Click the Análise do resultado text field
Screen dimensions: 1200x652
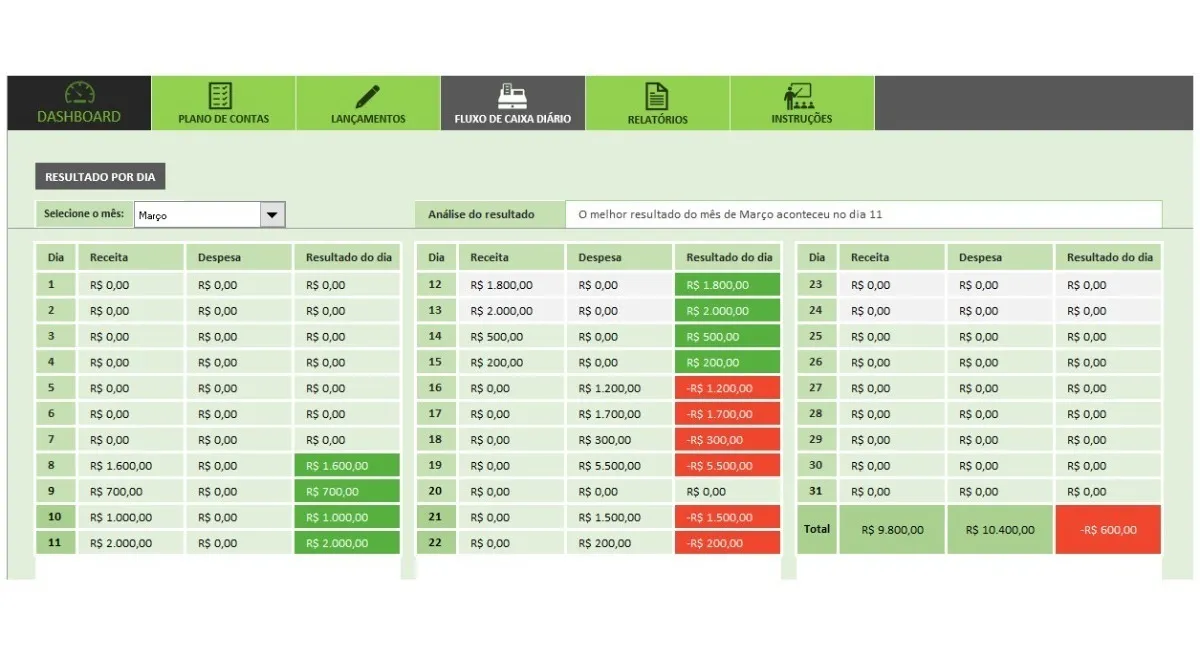click(x=863, y=214)
